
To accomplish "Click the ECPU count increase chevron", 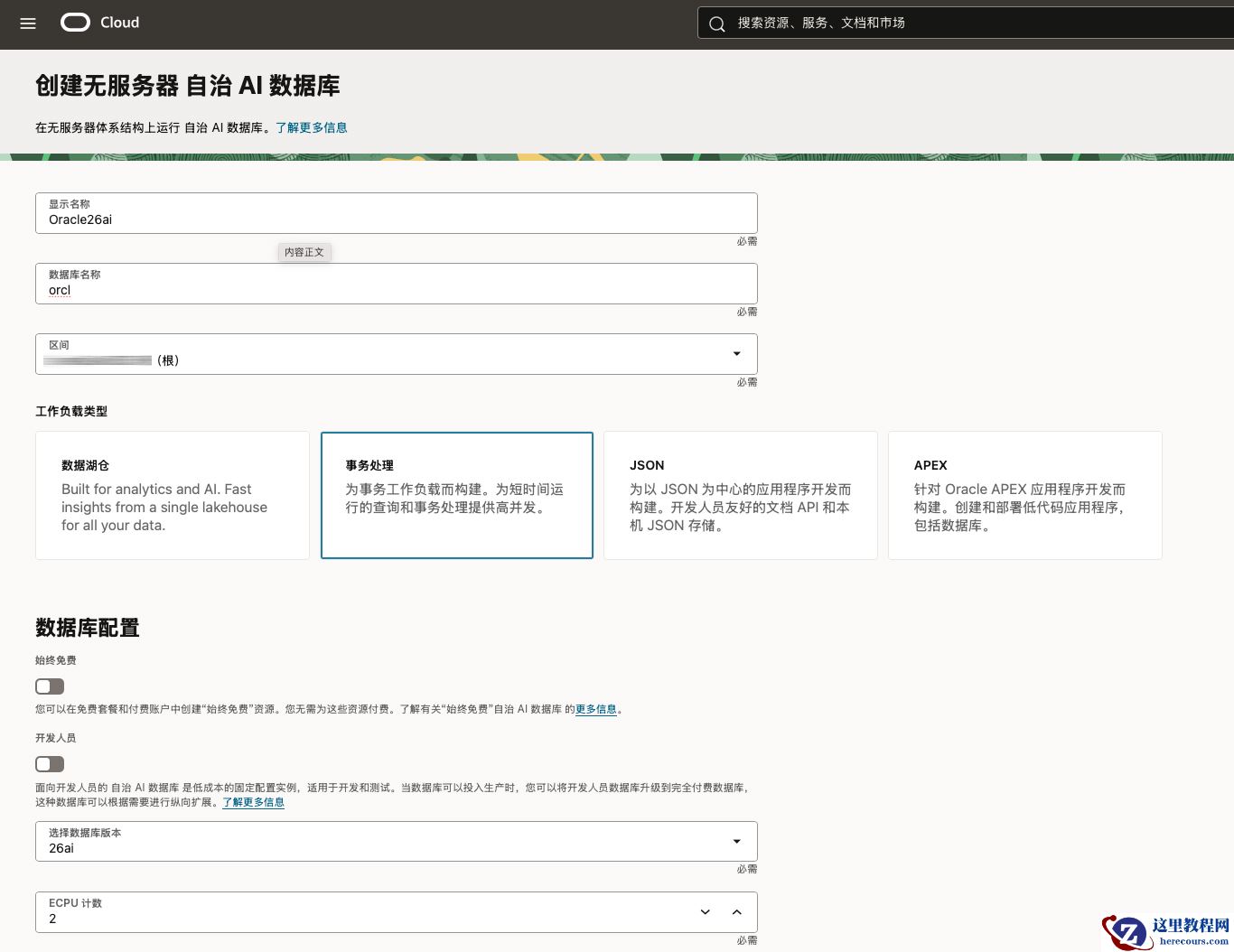I will [737, 912].
